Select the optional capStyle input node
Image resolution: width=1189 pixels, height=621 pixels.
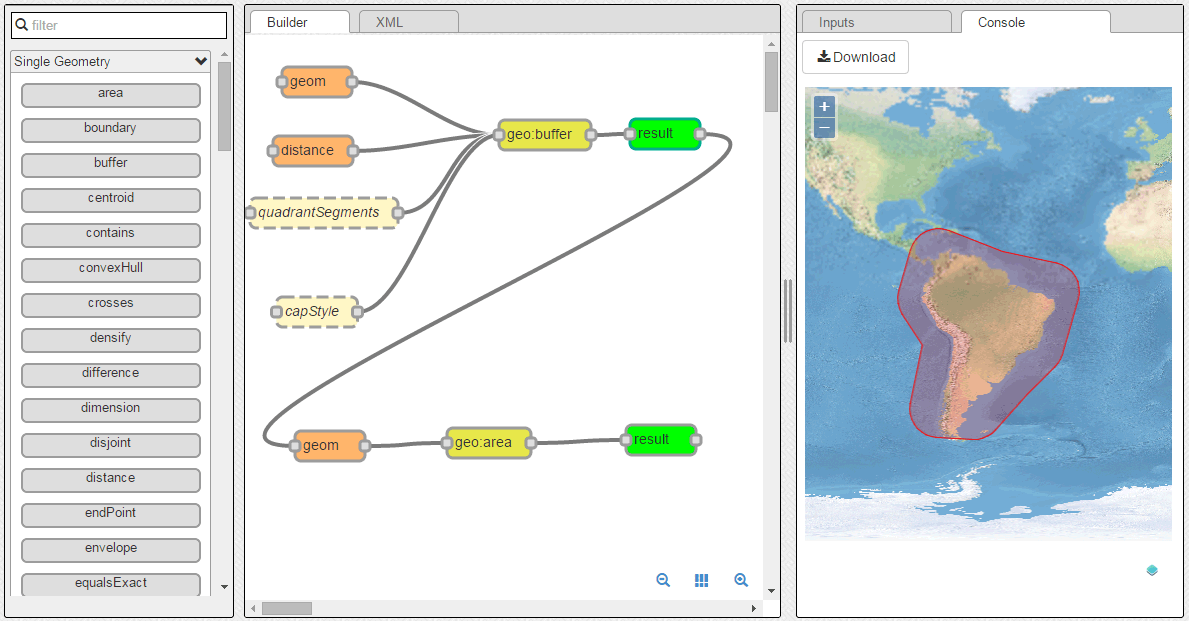click(315, 312)
